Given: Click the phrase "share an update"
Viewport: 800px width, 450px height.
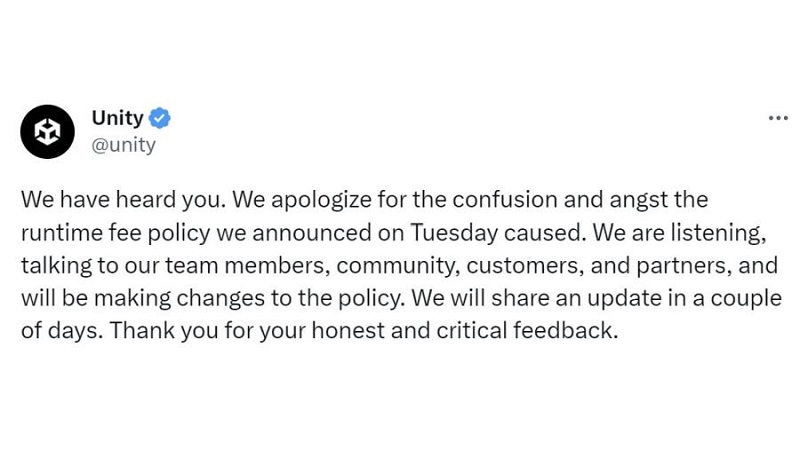Looking at the screenshot, I should (x=531, y=298).
